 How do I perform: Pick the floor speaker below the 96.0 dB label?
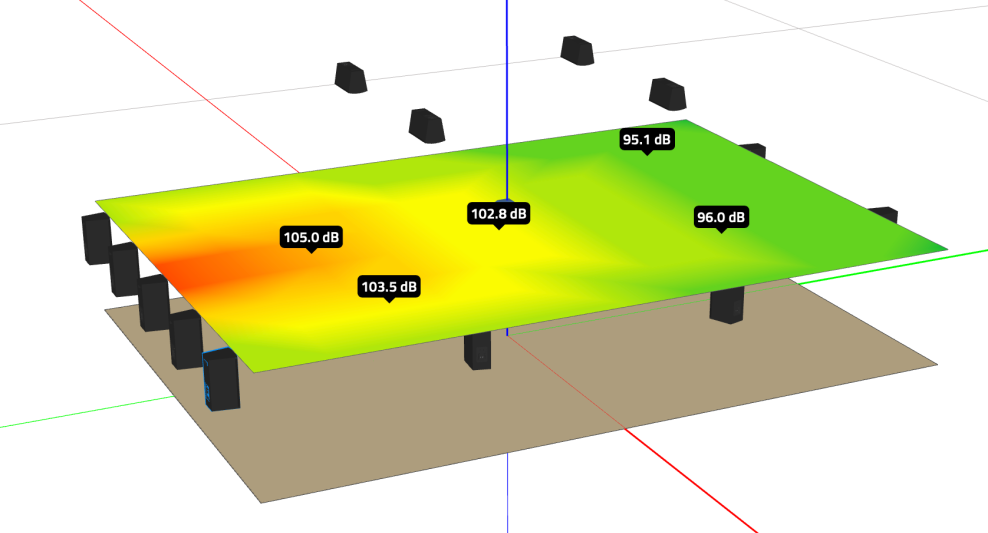click(727, 306)
